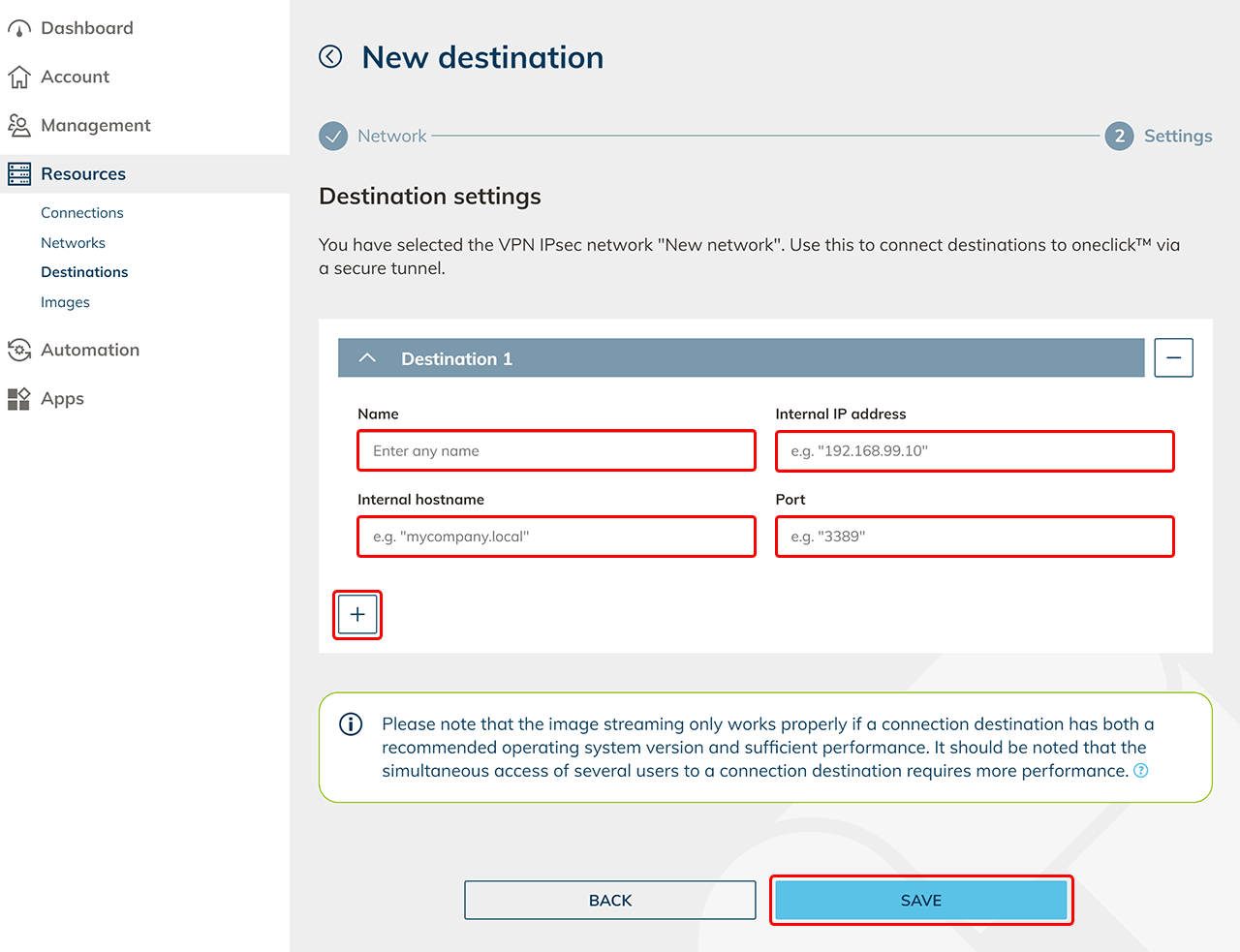
Task: Select the Port input field
Action: point(975,537)
